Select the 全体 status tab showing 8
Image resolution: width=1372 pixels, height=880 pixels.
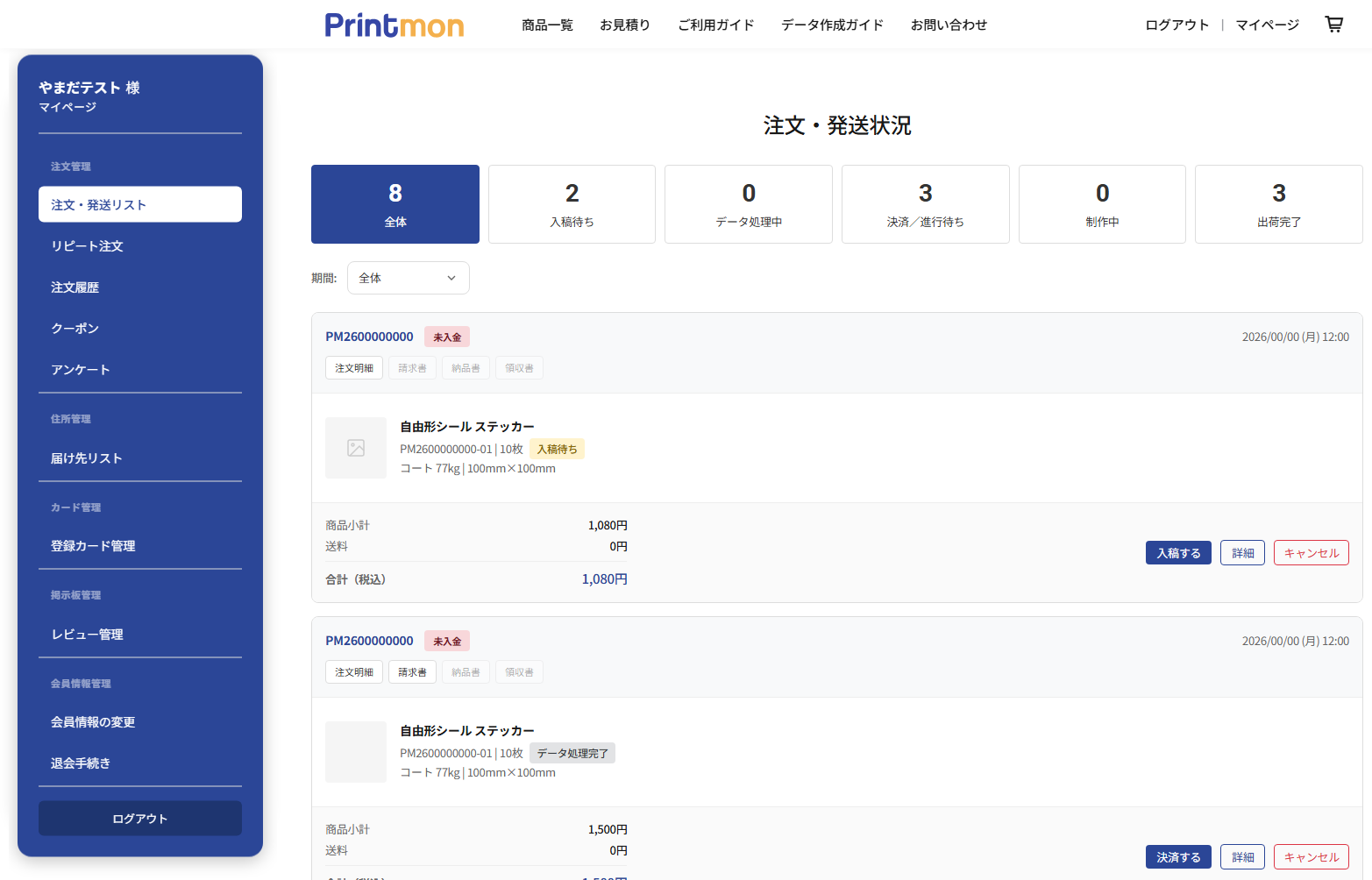point(395,204)
